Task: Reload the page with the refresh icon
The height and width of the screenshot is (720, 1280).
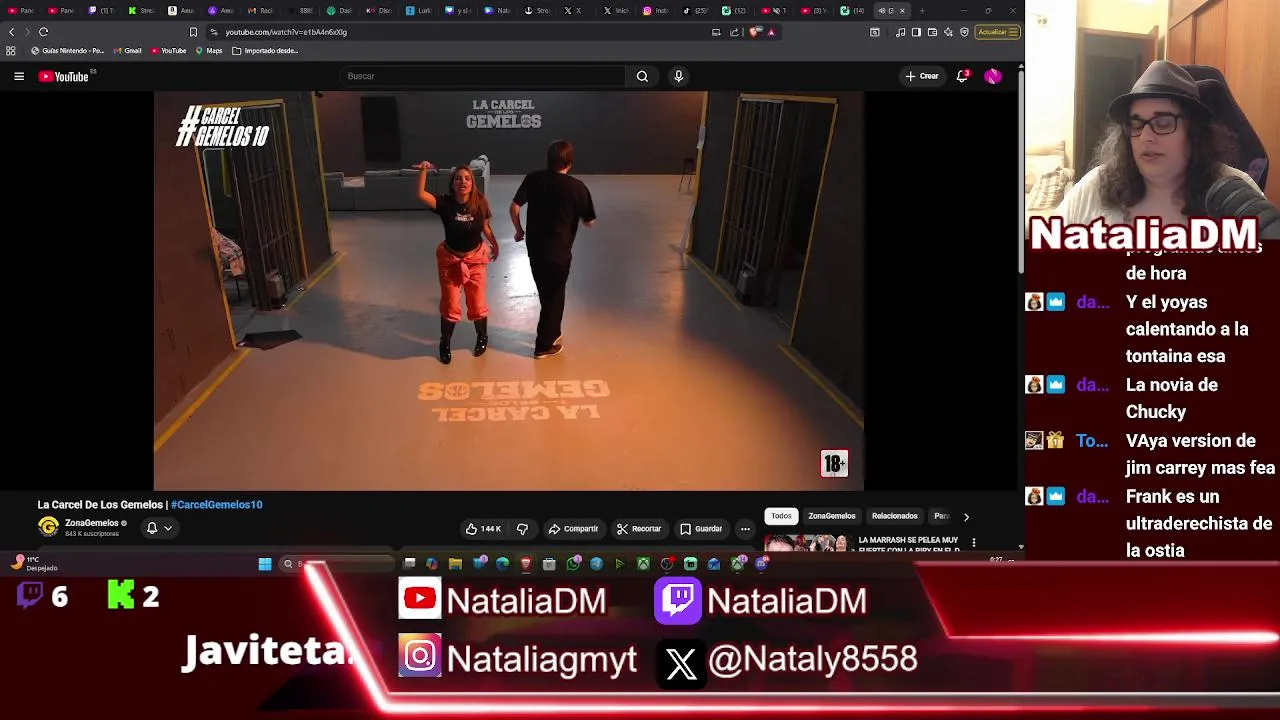Action: [44, 32]
